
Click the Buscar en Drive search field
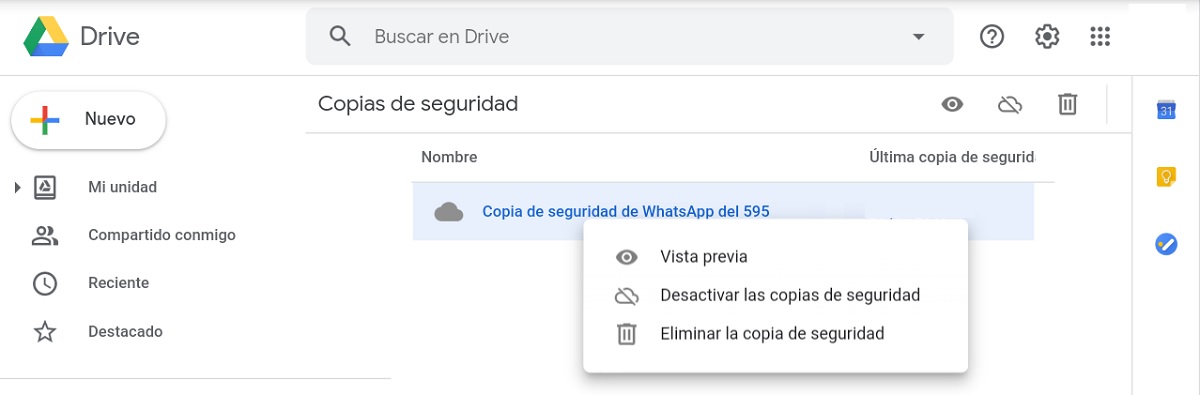(x=630, y=37)
